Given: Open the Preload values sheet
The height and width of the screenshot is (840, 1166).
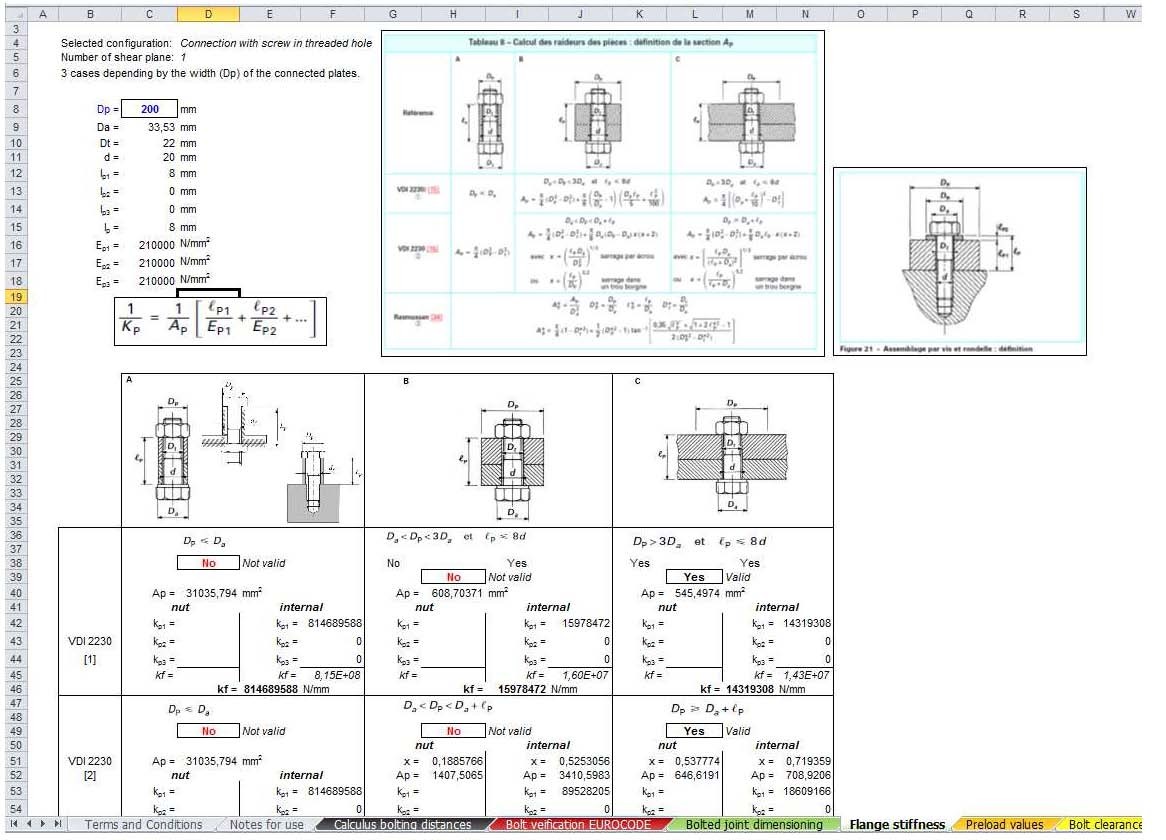Looking at the screenshot, I should [1003, 824].
